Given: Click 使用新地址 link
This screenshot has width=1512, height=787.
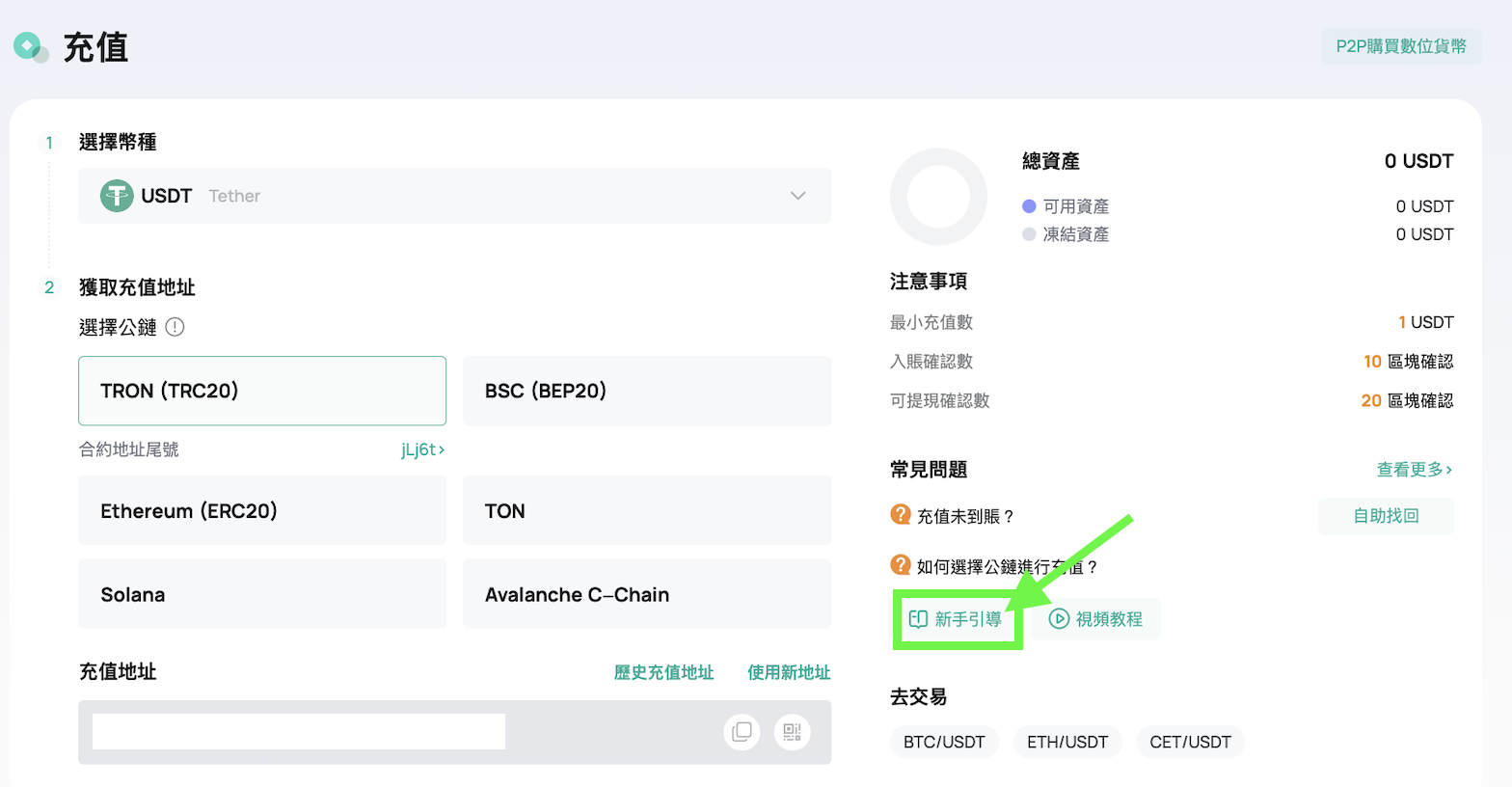Looking at the screenshot, I should pos(789,672).
